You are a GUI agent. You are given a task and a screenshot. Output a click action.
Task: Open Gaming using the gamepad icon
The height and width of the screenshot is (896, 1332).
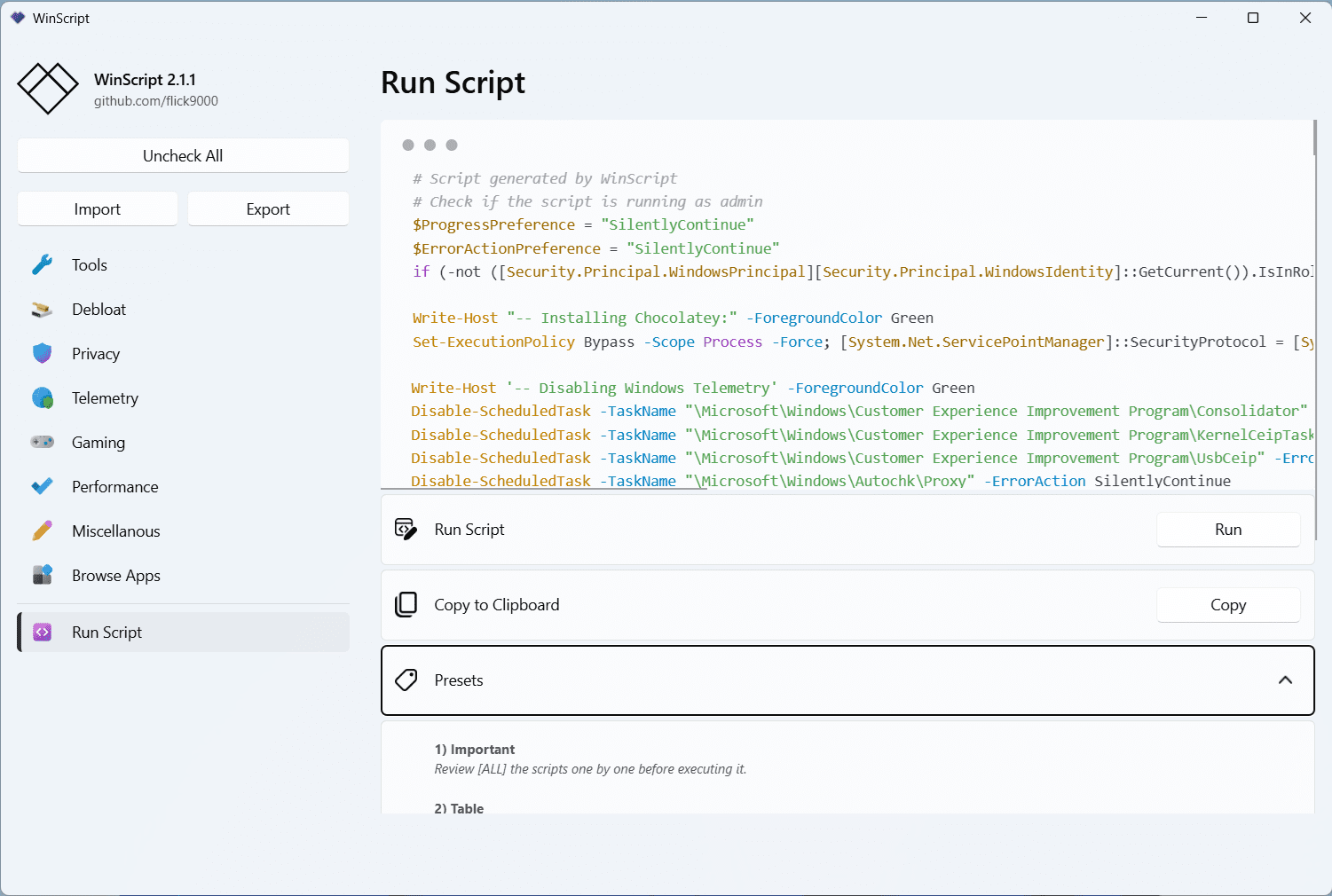point(42,442)
